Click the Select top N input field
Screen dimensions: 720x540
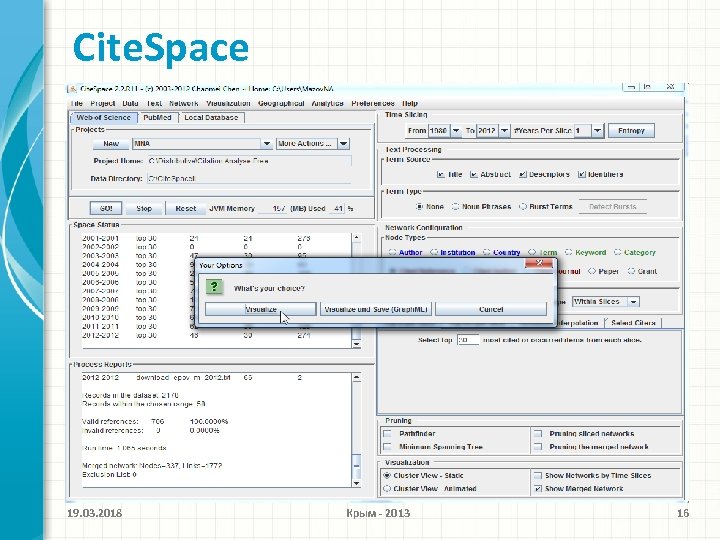(468, 340)
